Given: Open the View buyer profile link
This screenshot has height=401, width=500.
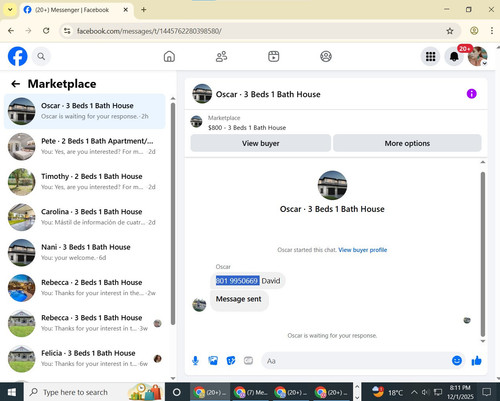Looking at the screenshot, I should click(x=363, y=250).
